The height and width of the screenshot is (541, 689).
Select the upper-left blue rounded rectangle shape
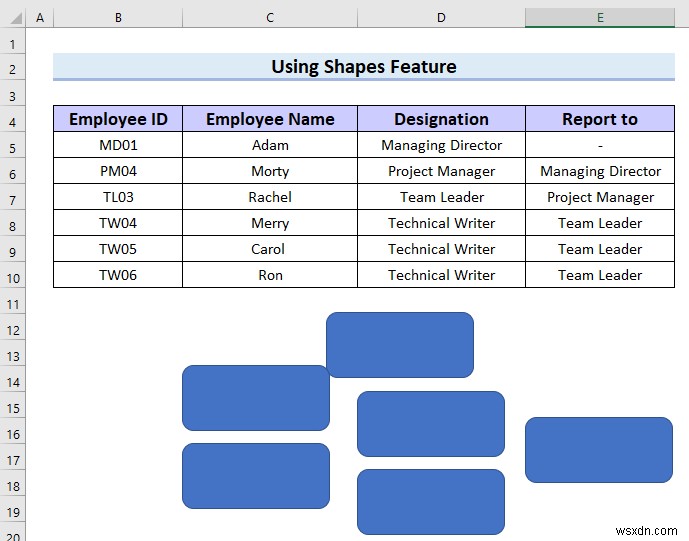coord(256,398)
